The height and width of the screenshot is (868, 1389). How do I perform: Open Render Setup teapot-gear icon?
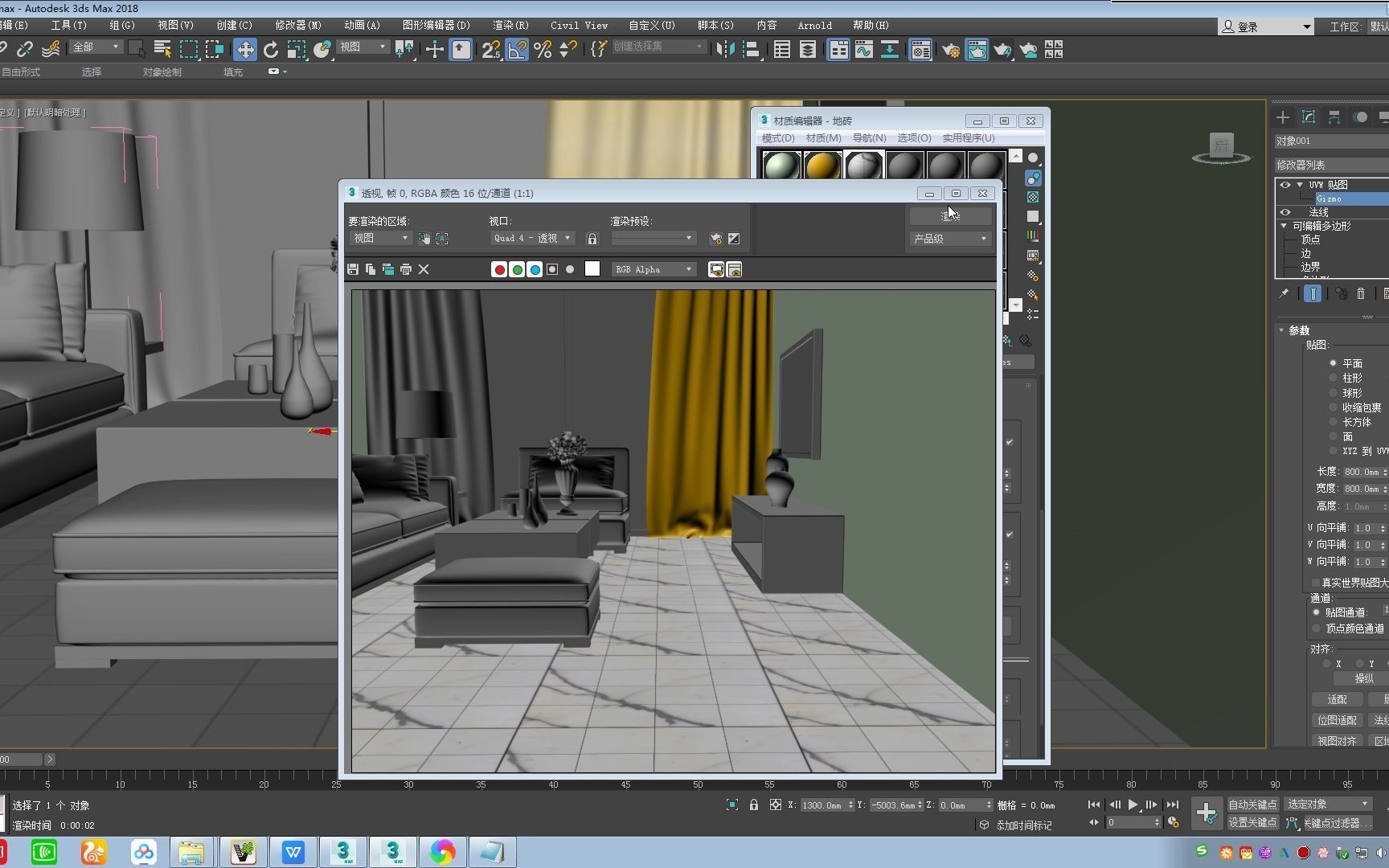(950, 50)
